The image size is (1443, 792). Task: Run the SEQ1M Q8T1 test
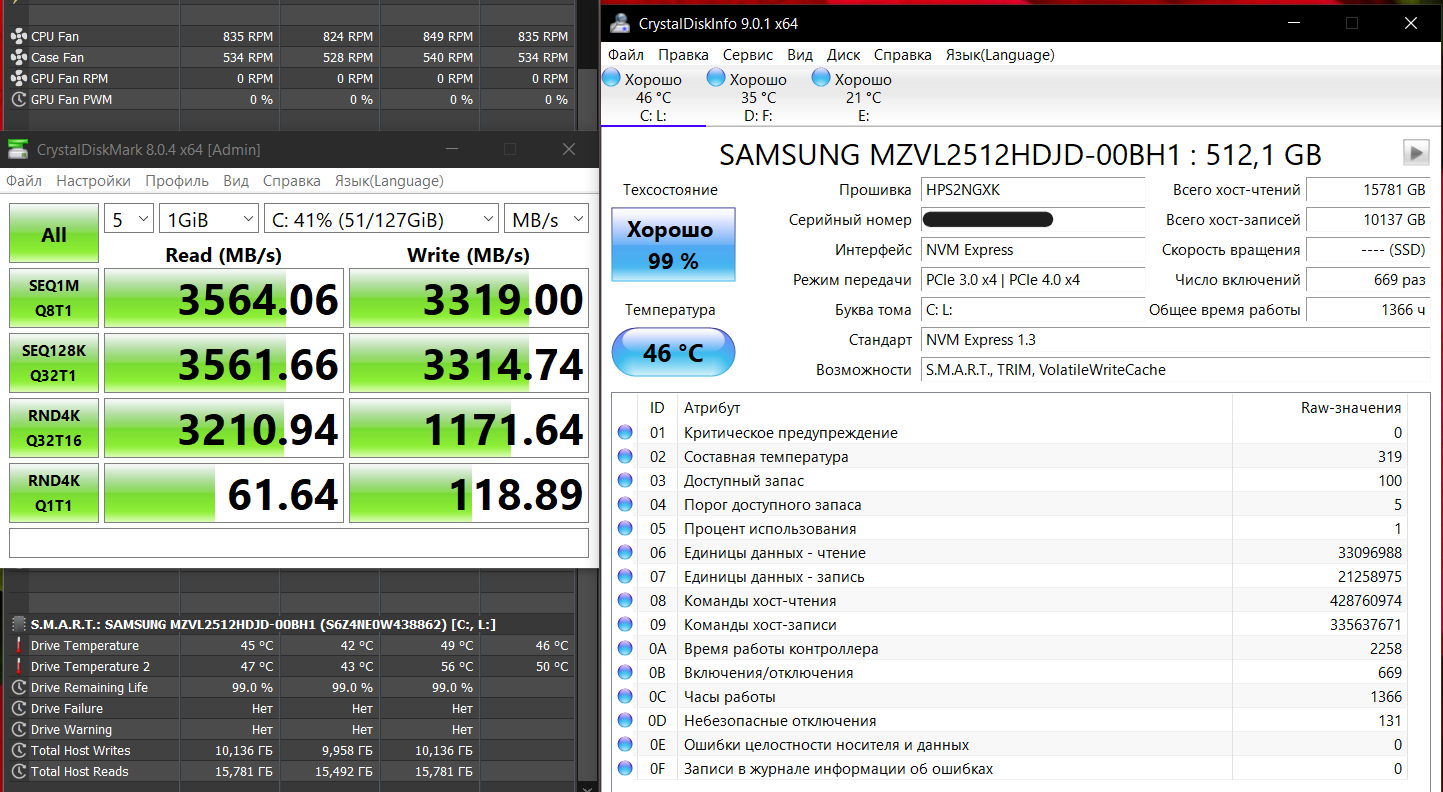(54, 298)
